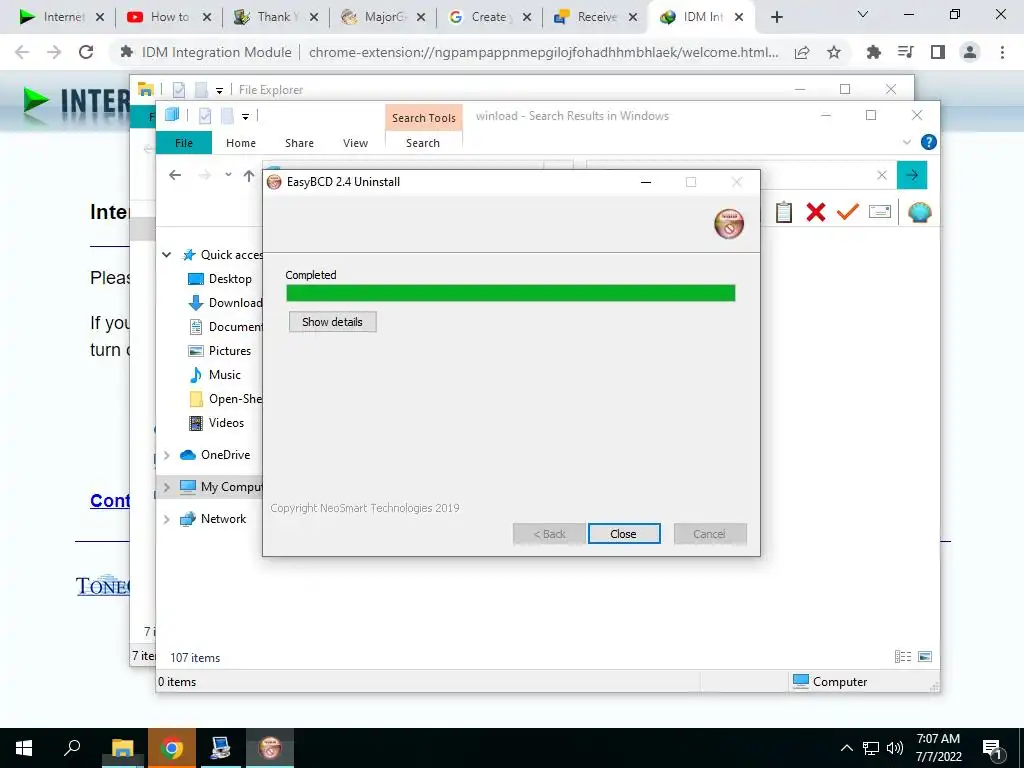Screen dimensions: 1024x768
Task: Collapse Quick access tree node
Action: (x=167, y=255)
